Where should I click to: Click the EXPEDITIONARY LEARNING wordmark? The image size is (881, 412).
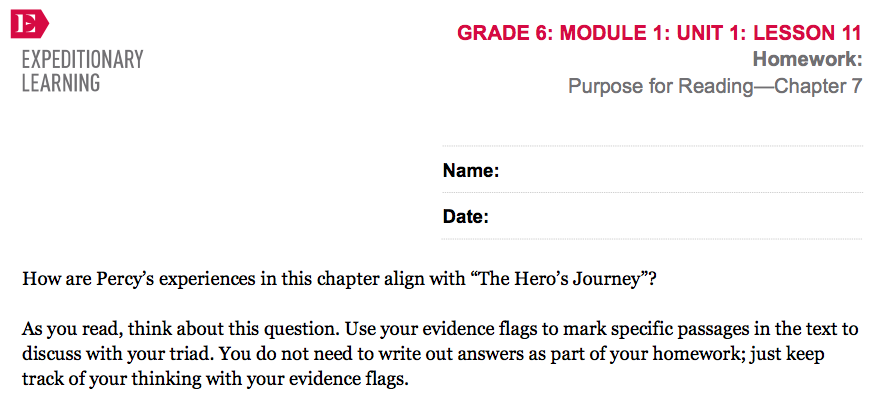[x=83, y=71]
